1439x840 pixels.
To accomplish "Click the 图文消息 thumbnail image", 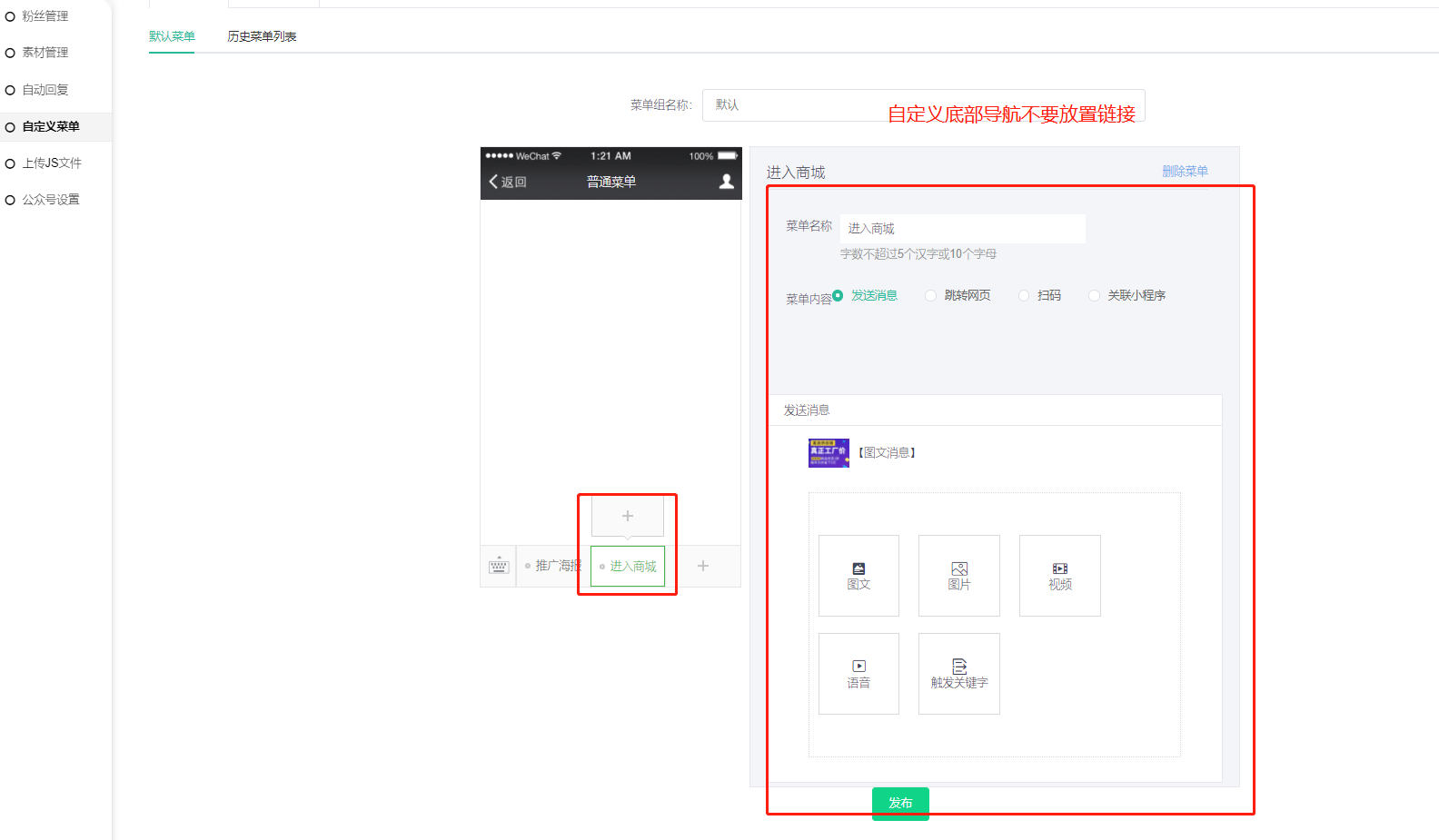I will (x=829, y=452).
